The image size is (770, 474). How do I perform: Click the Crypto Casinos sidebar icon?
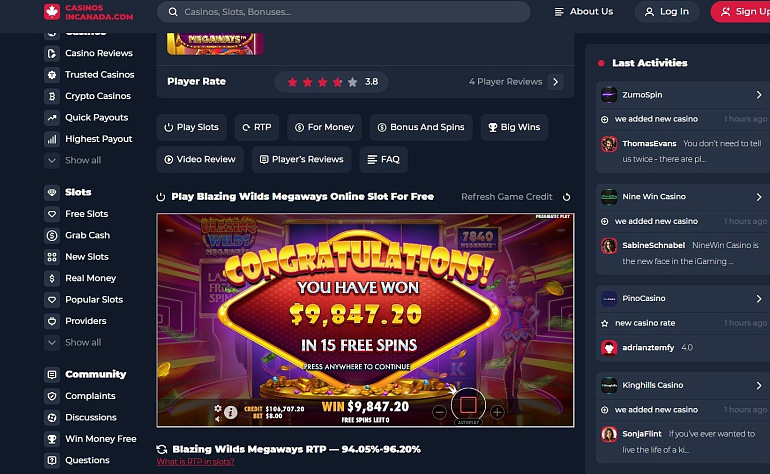pyautogui.click(x=52, y=96)
